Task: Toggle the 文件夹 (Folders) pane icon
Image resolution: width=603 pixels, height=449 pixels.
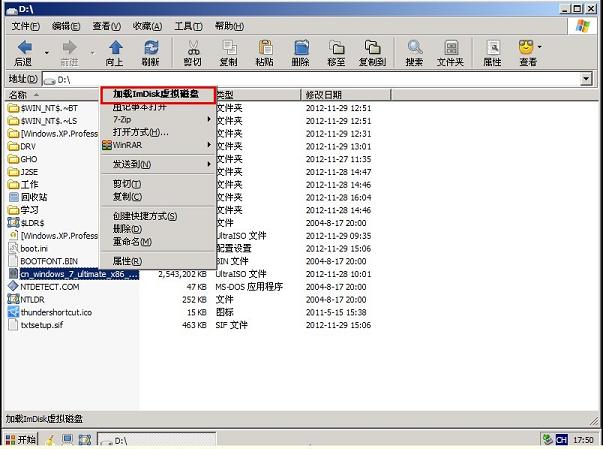Action: 449,51
